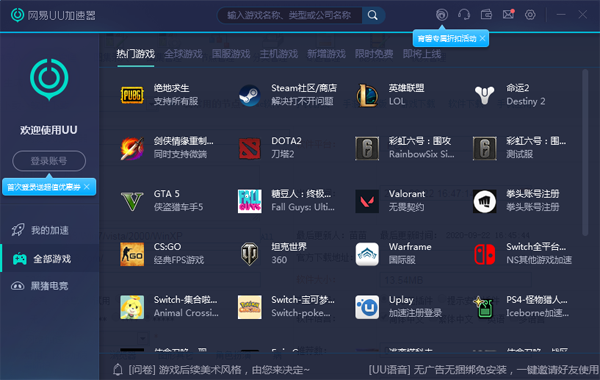
Task: Dismiss the 首次登录送超值优惠券 tooltip
Action: point(87,187)
